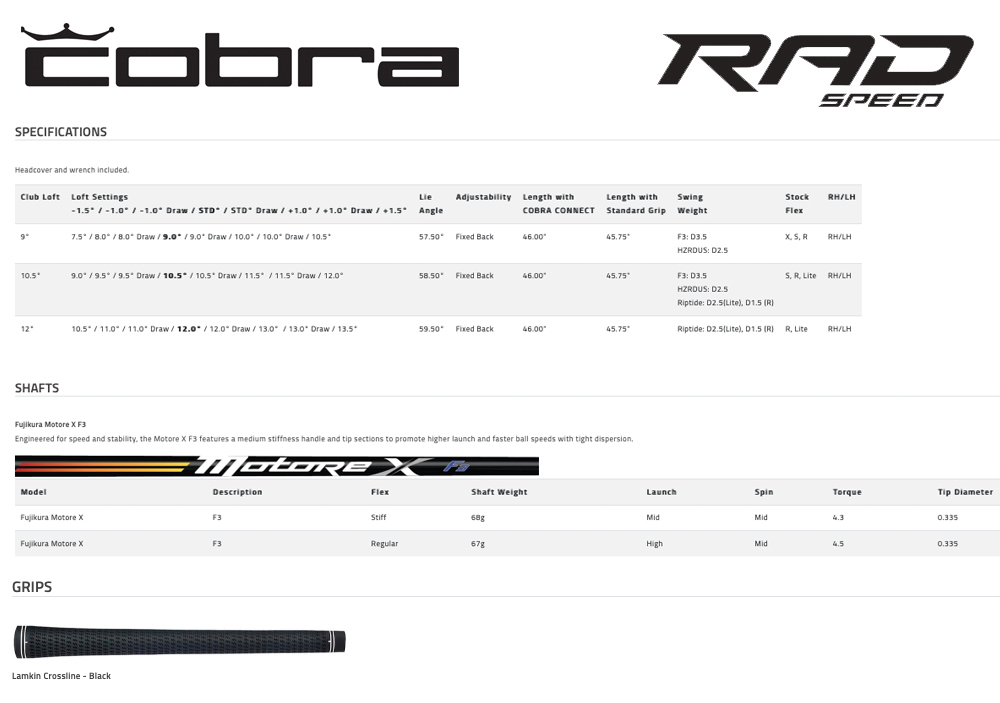Click the RH/LH column header
The height and width of the screenshot is (703, 1000).
[x=841, y=197]
